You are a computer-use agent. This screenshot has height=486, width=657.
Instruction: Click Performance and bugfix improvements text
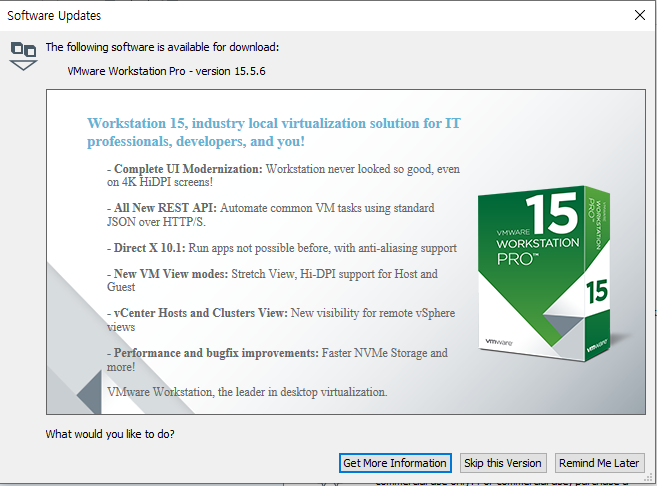coord(279,360)
